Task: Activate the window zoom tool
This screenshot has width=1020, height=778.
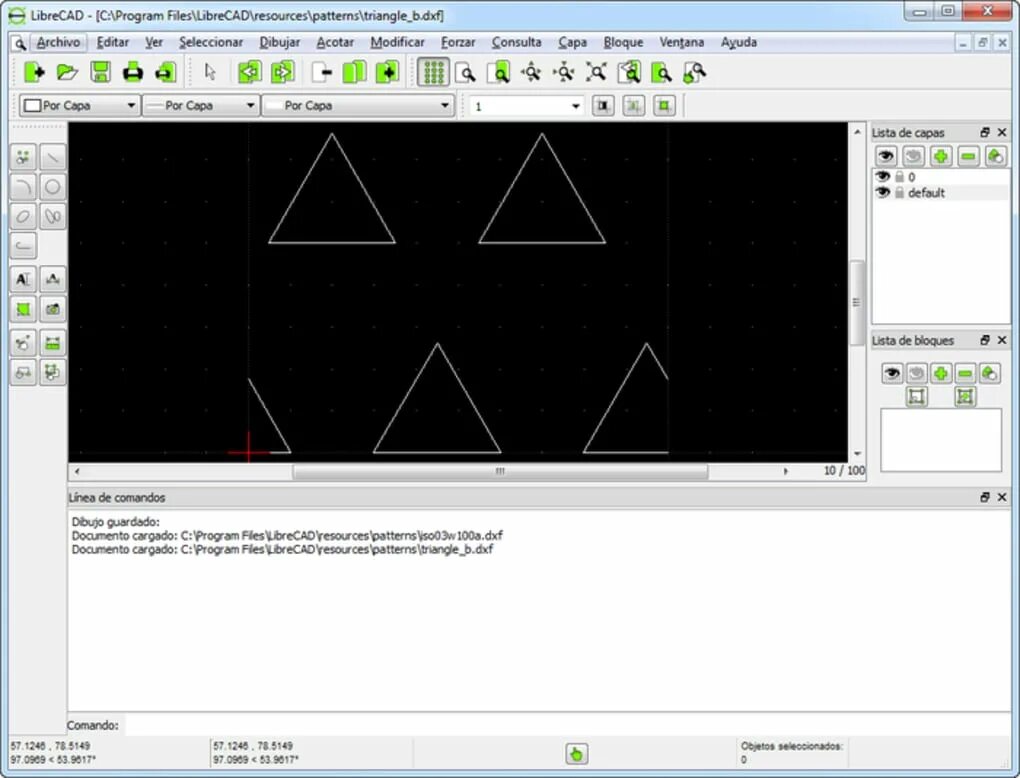Action: click(662, 72)
